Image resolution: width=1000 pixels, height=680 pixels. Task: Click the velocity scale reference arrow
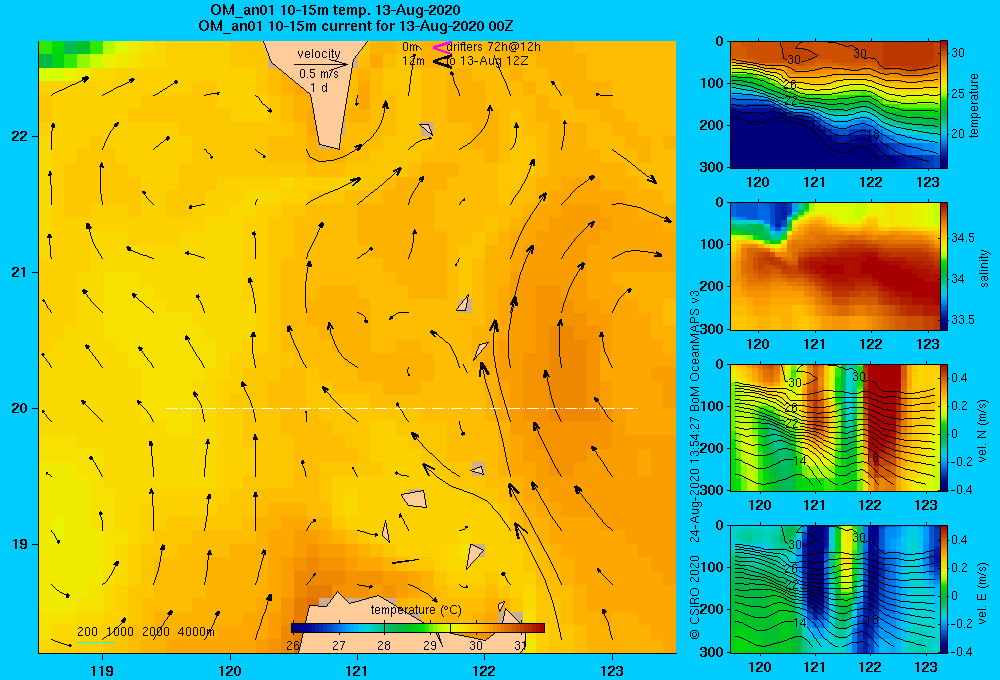click(321, 64)
